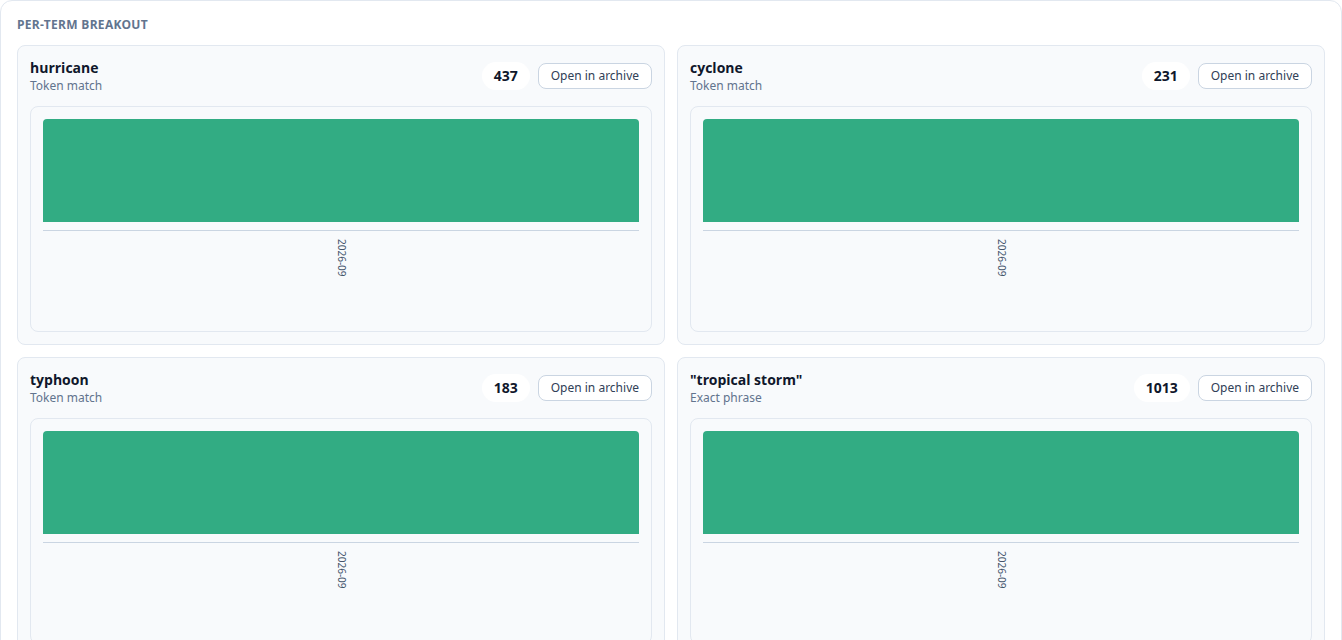Click the Per-Term Breakout heading
1342x640 pixels.
coord(82,24)
